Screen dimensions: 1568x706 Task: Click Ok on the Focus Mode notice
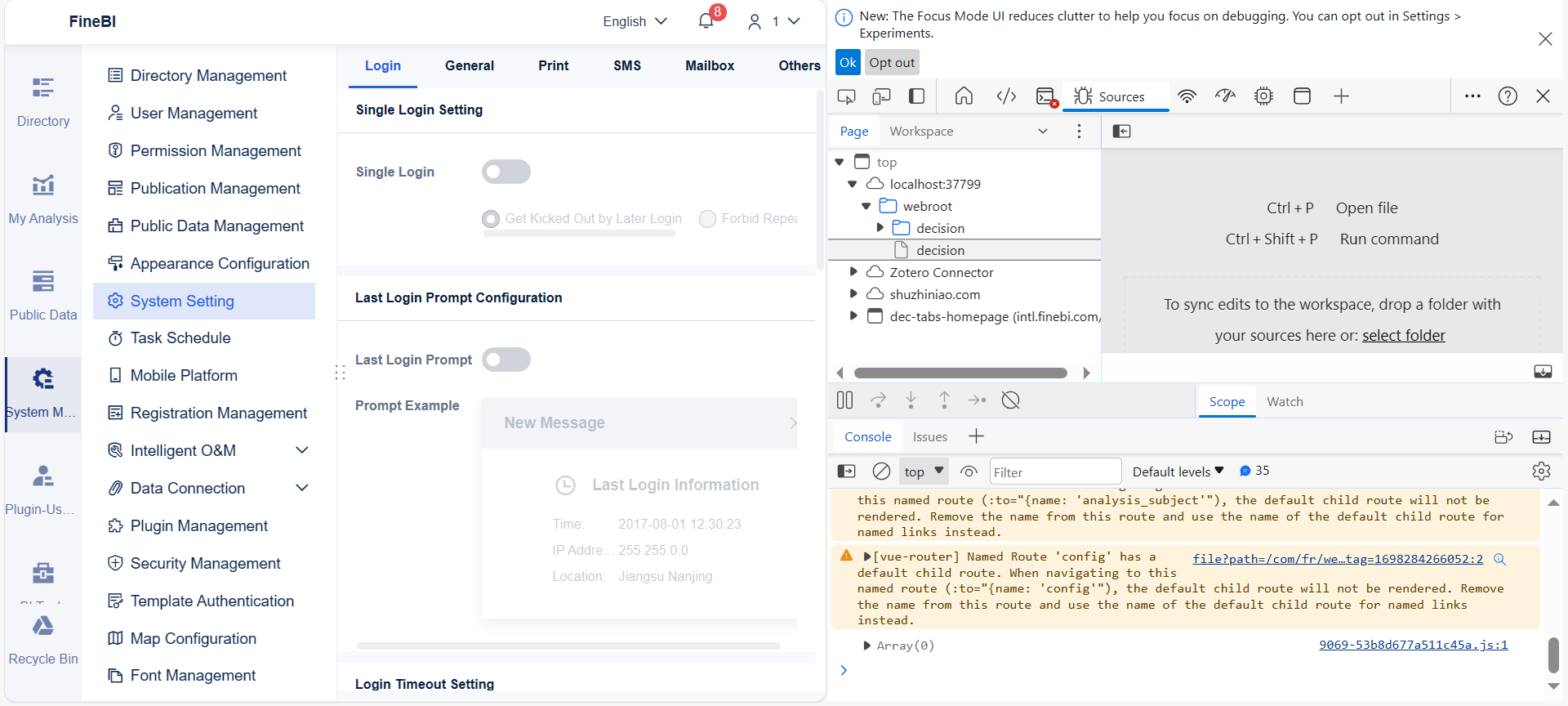pos(848,62)
